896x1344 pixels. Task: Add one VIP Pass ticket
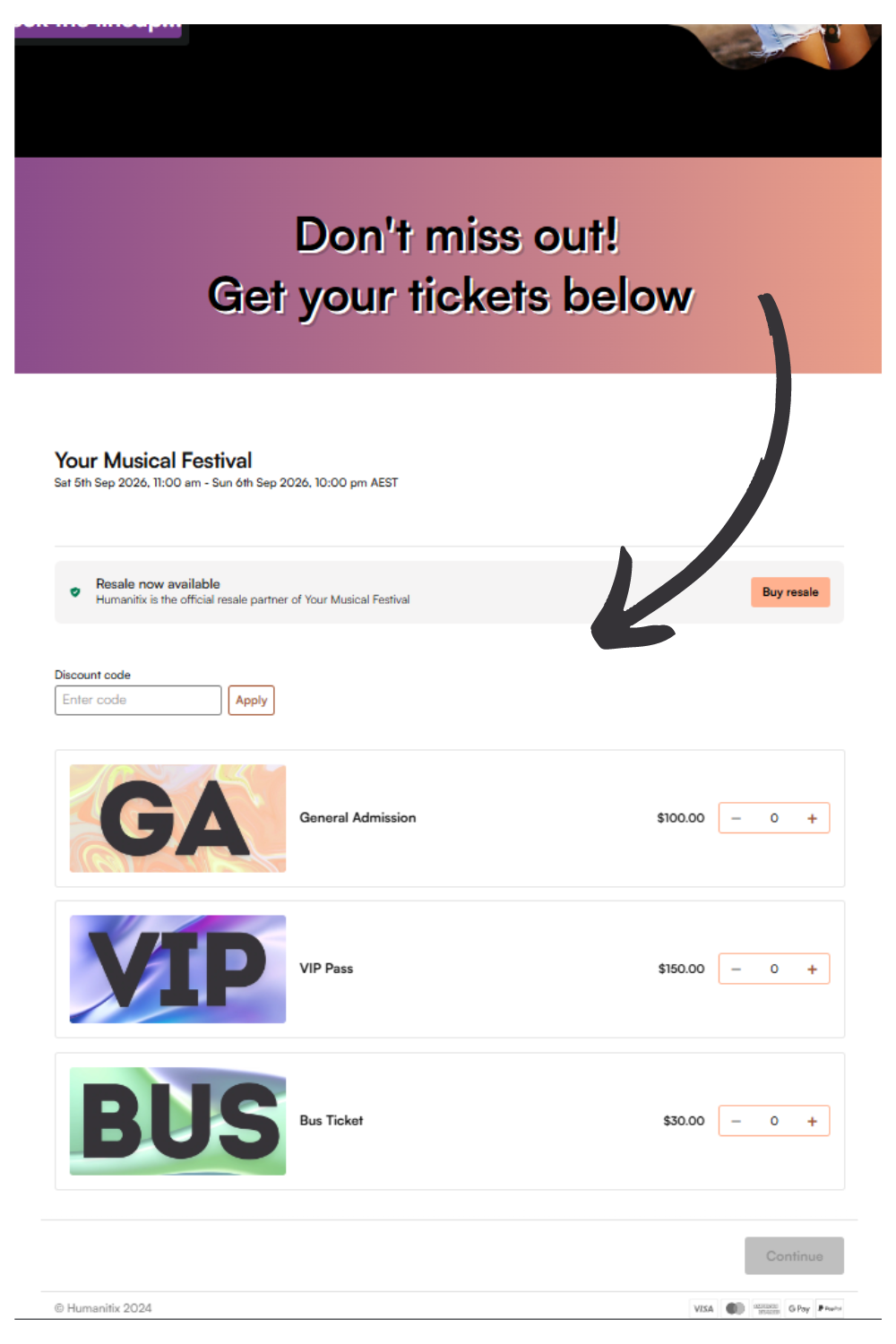812,969
